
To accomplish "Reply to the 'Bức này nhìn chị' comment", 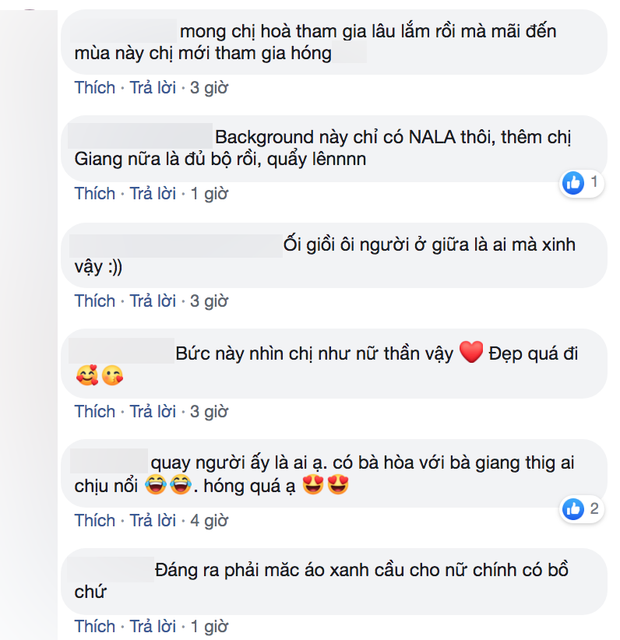I will tap(153, 411).
